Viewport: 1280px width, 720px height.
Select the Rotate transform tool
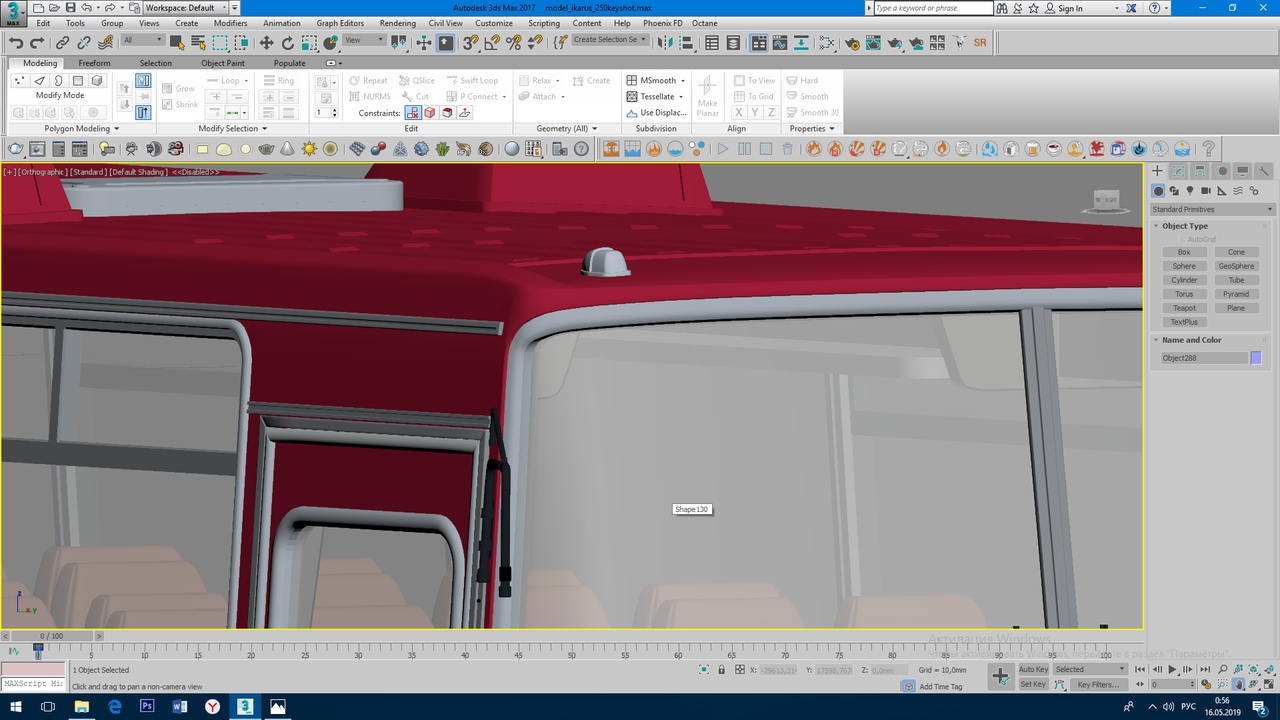tap(288, 43)
